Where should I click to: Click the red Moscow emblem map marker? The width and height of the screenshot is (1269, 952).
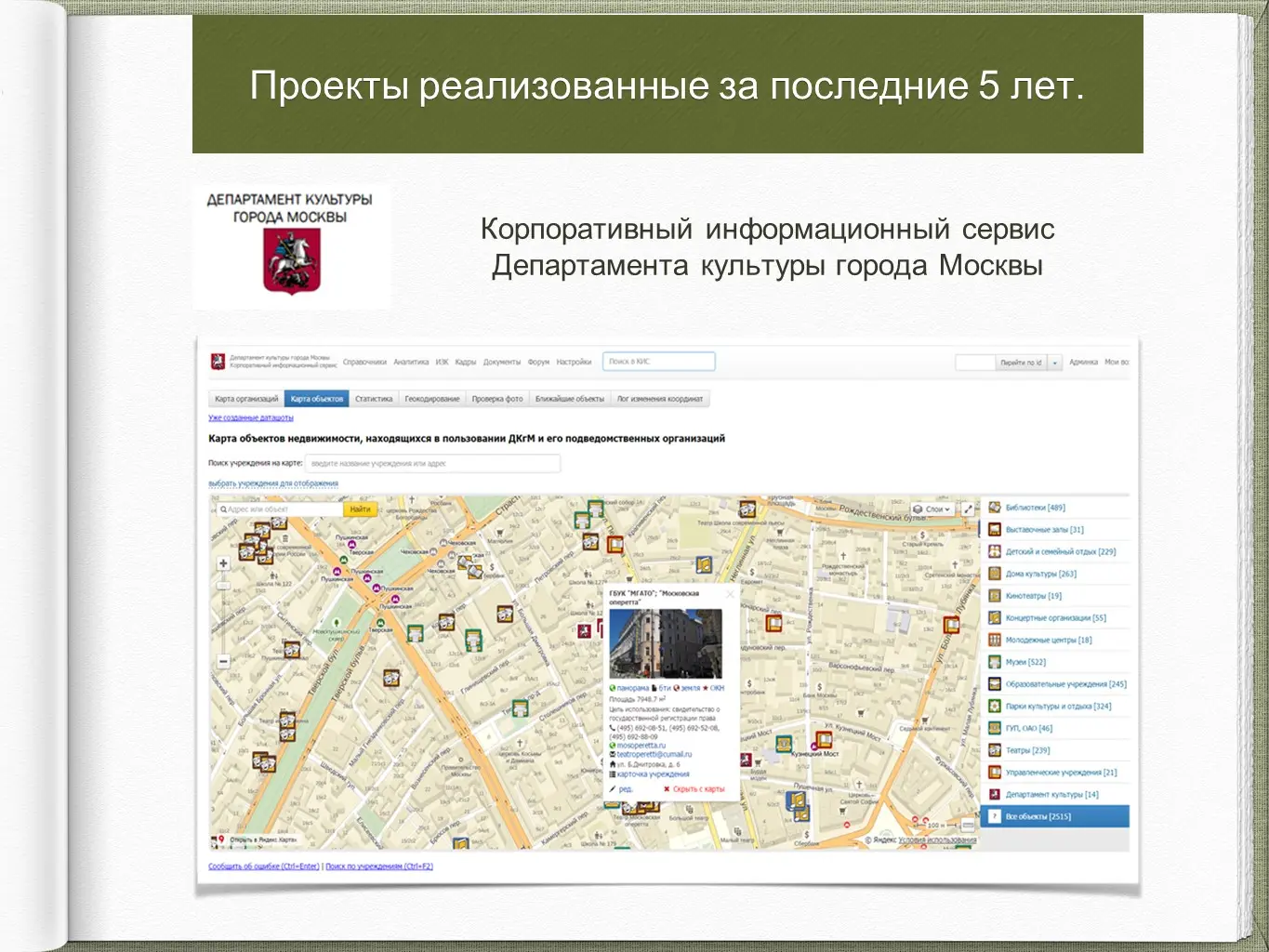click(584, 632)
